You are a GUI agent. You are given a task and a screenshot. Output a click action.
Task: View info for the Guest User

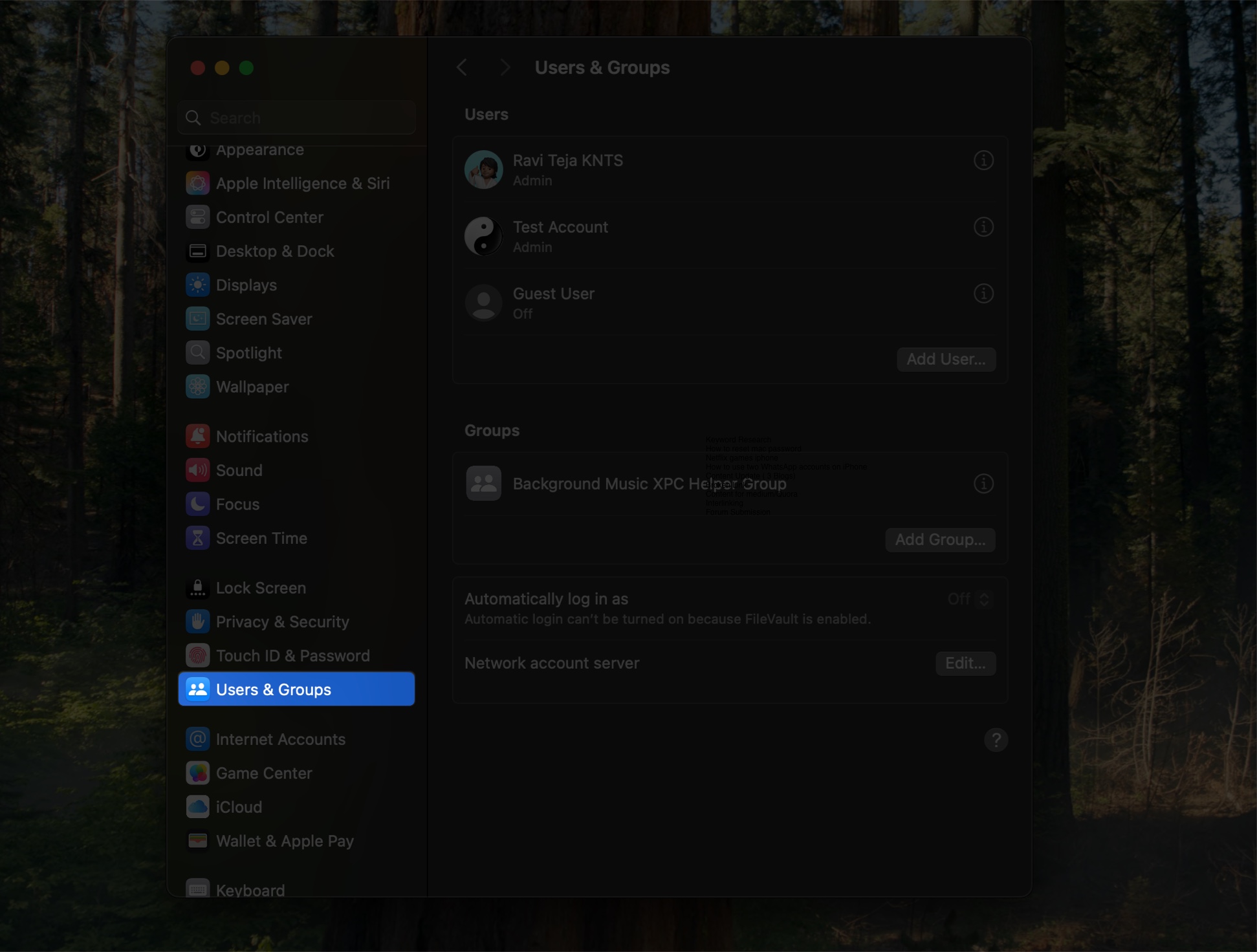(x=983, y=294)
